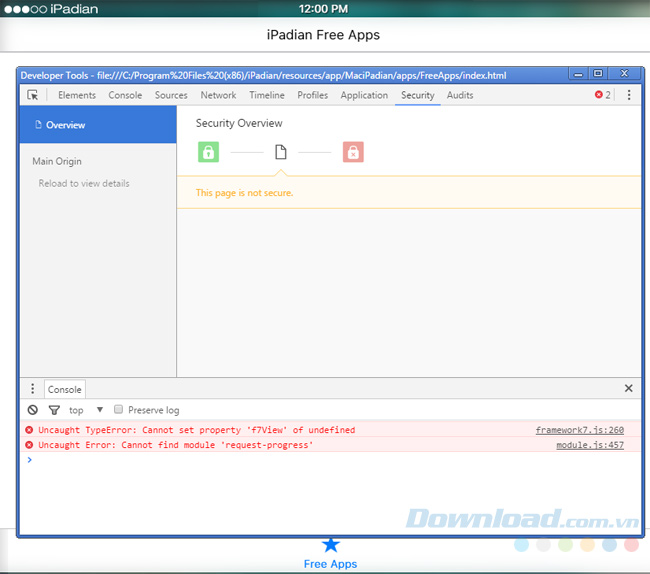Click the iPadian signal dots indicator
650x574 pixels.
coord(25,9)
